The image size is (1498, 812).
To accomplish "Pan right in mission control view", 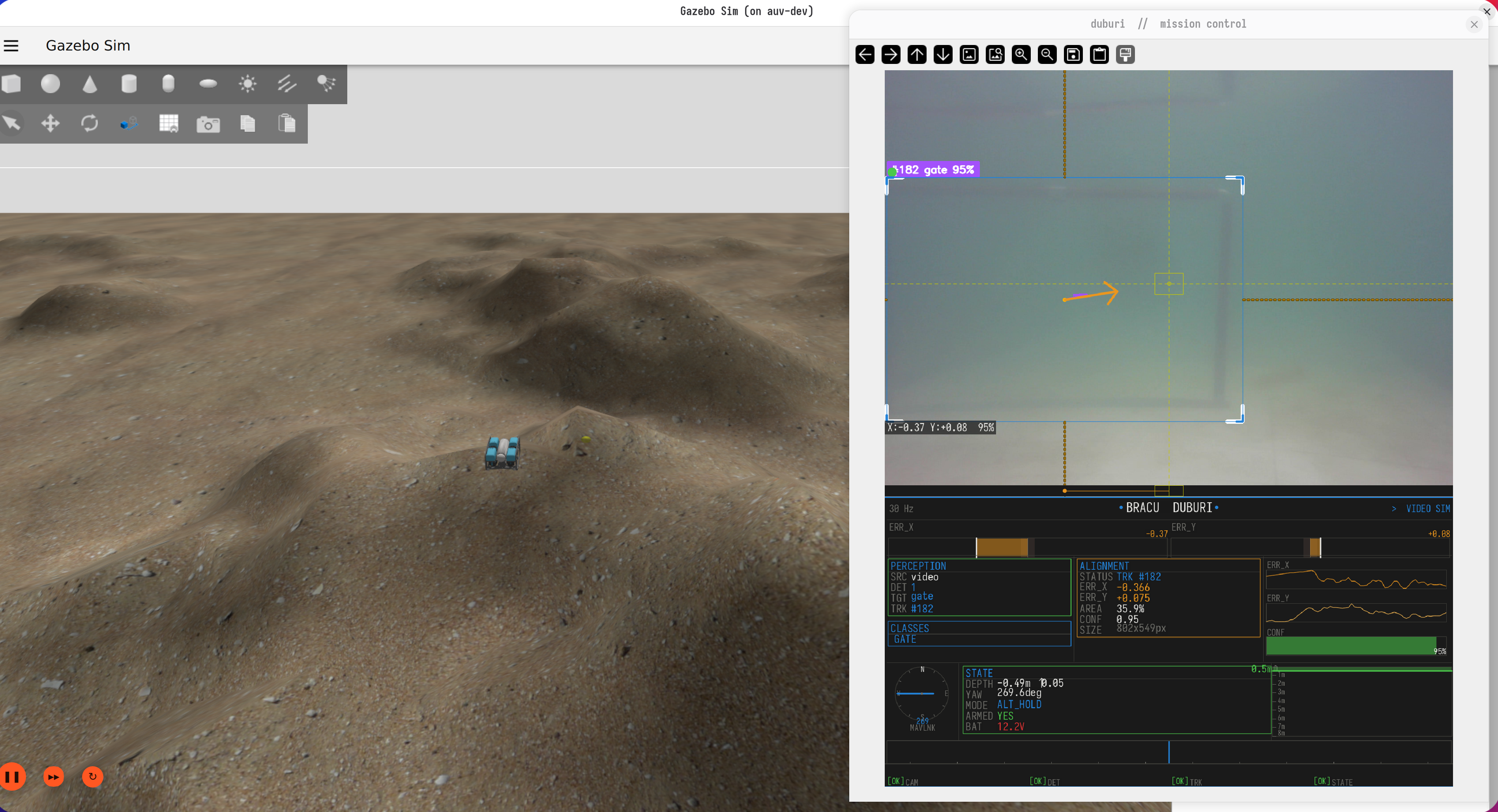I will (891, 54).
